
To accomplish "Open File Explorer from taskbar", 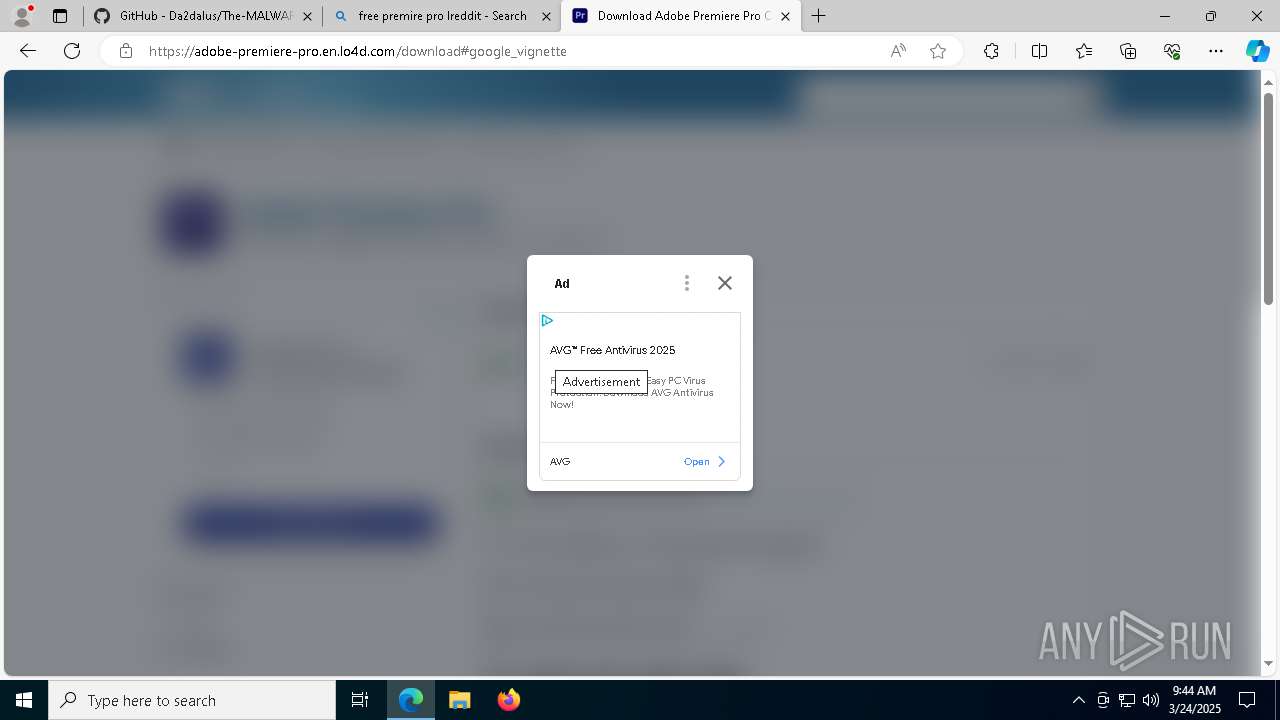I will click(459, 700).
